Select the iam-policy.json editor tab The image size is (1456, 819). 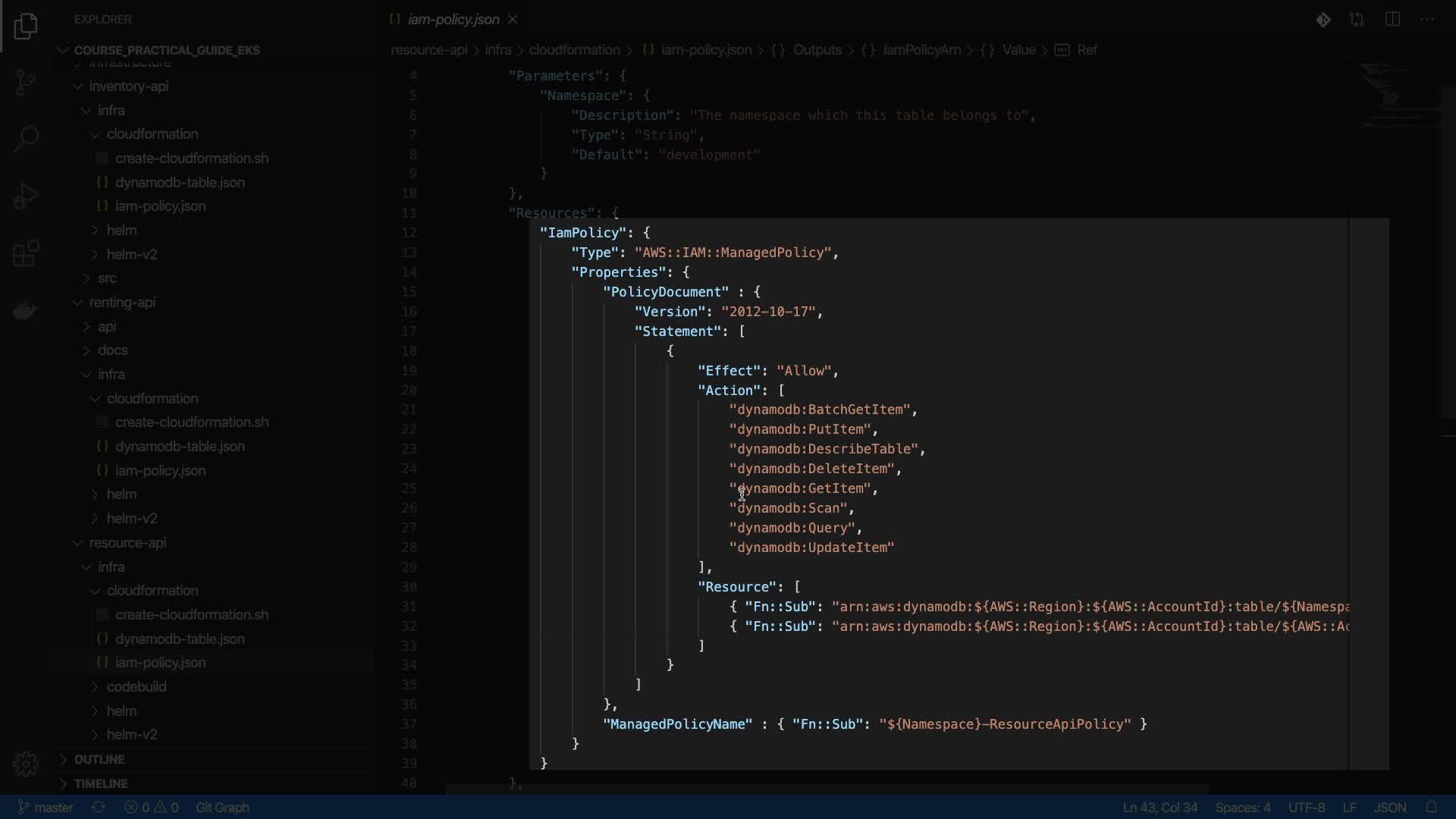(x=453, y=20)
